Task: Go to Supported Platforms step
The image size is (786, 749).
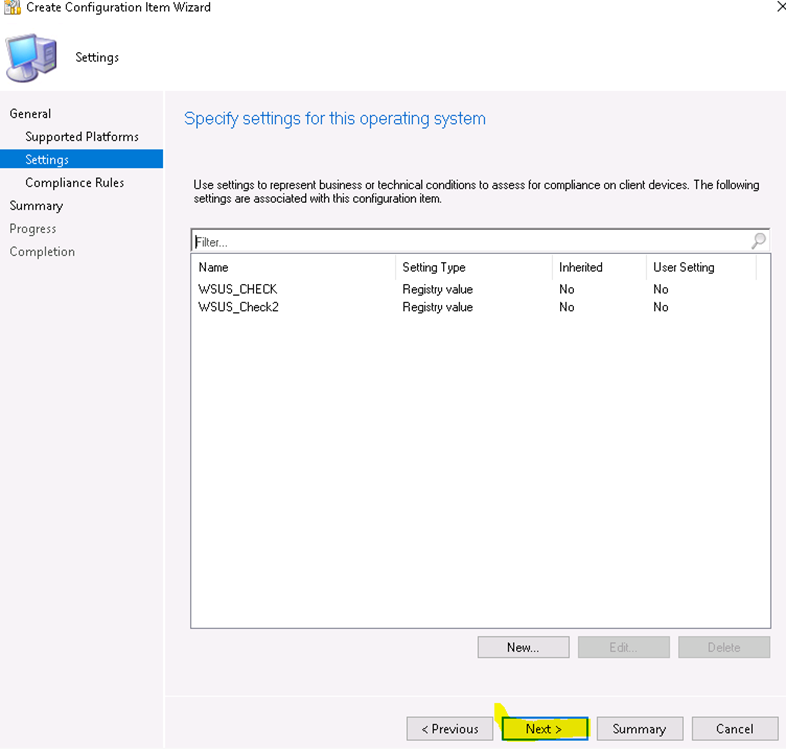Action: tap(82, 137)
